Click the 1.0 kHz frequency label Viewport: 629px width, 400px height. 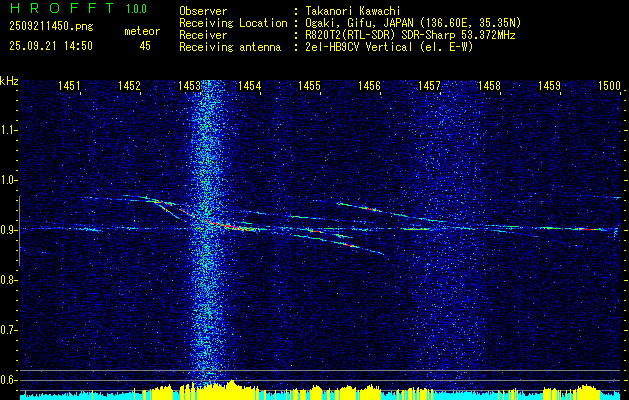pyautogui.click(x=7, y=181)
